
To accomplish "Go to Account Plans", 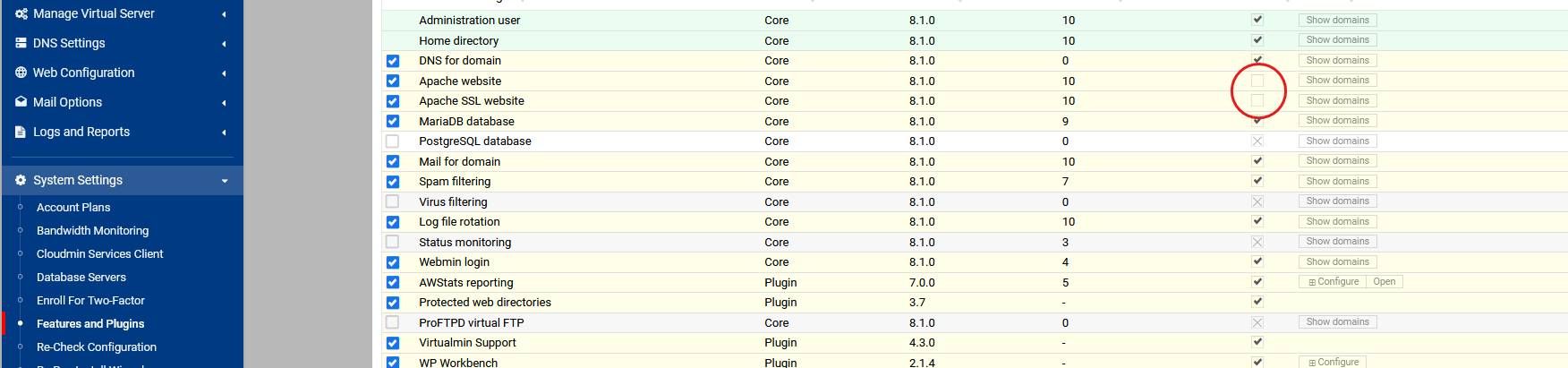I will pyautogui.click(x=73, y=207).
